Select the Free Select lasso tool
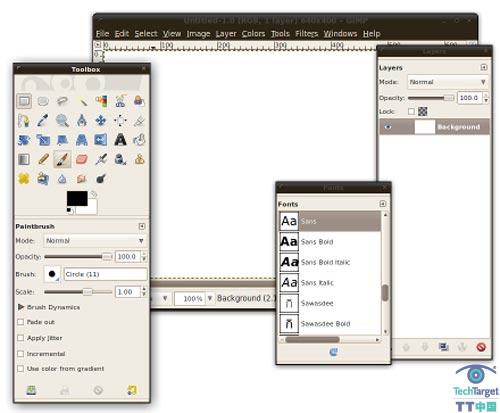 62,101
